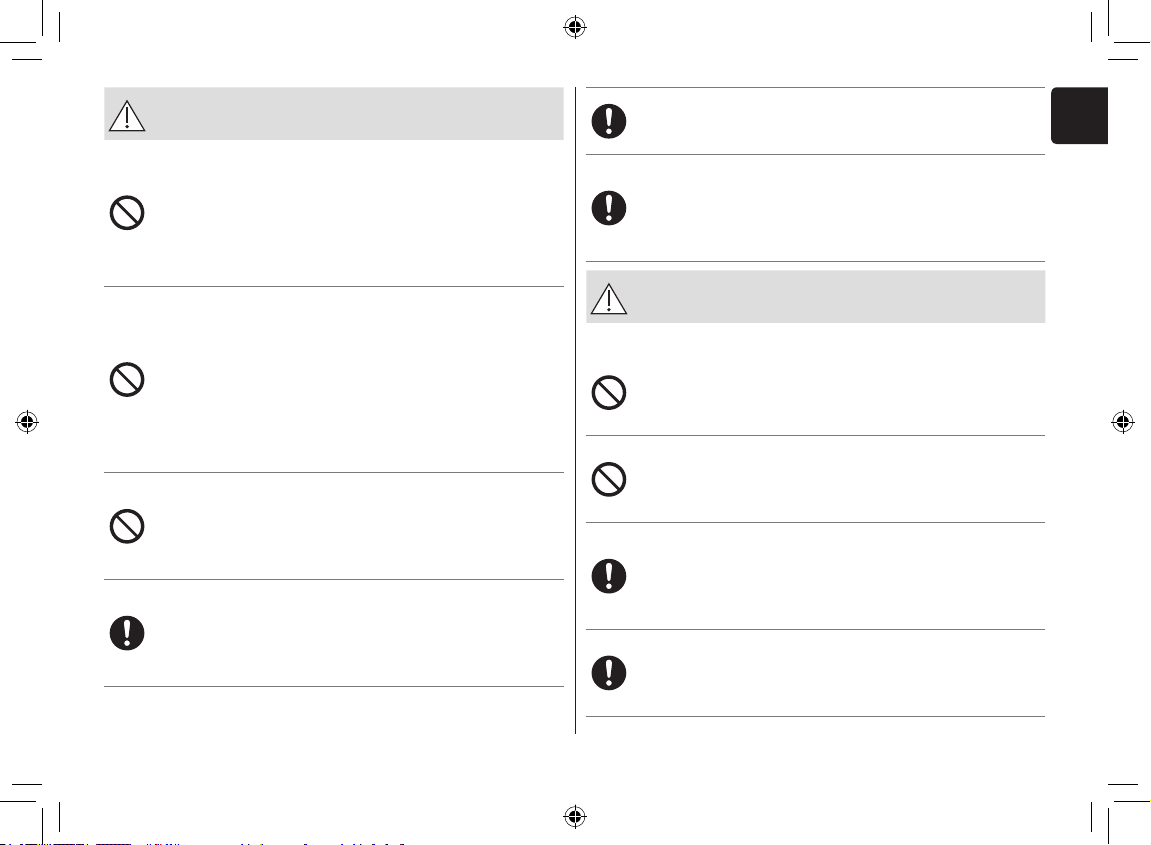
Task: Click the registration crosshair at the bottom center
Action: (575, 816)
